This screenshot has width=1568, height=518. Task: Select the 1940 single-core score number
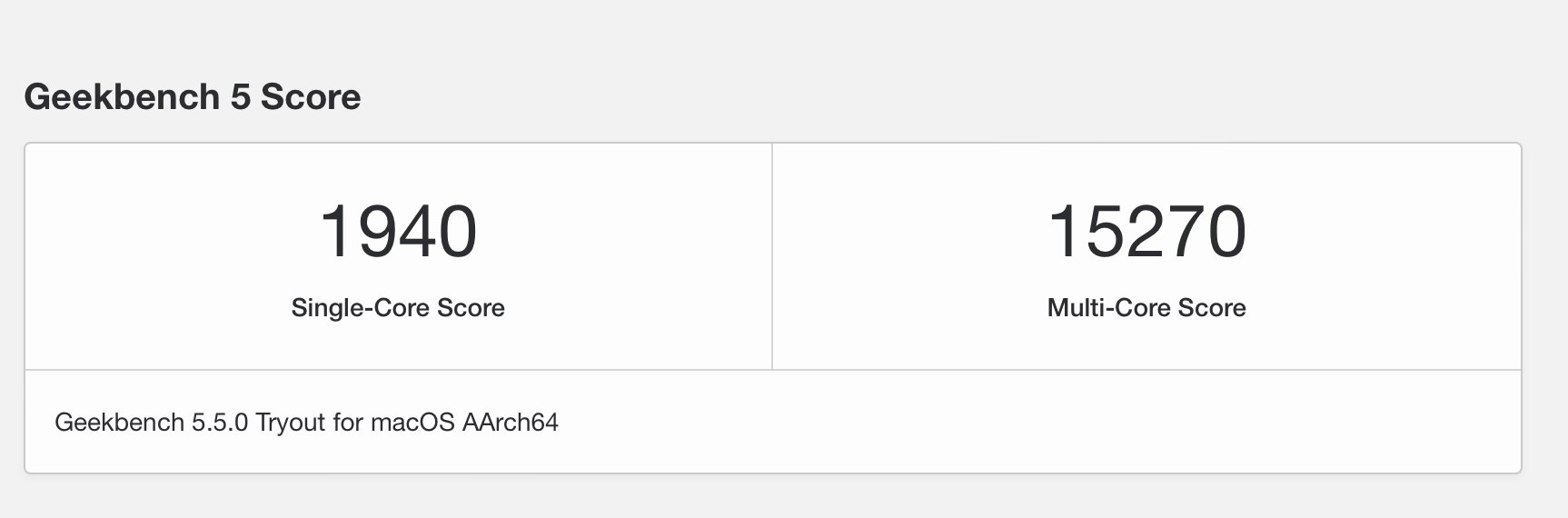pos(398,232)
